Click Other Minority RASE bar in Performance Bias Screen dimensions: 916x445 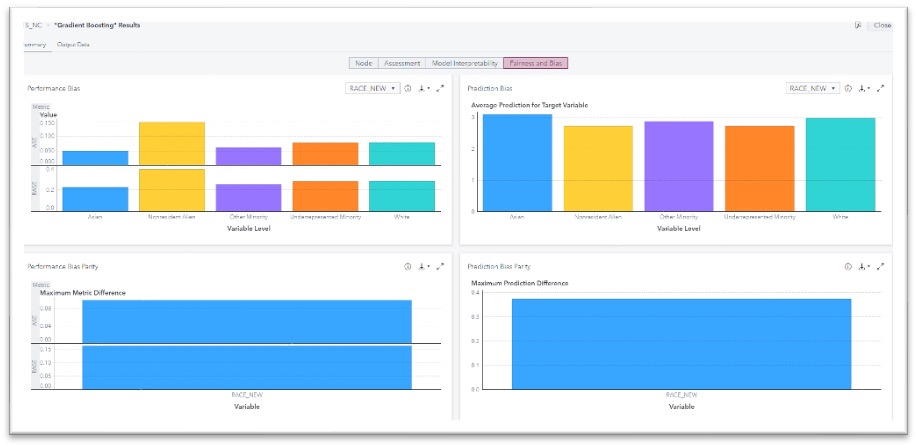248,197
